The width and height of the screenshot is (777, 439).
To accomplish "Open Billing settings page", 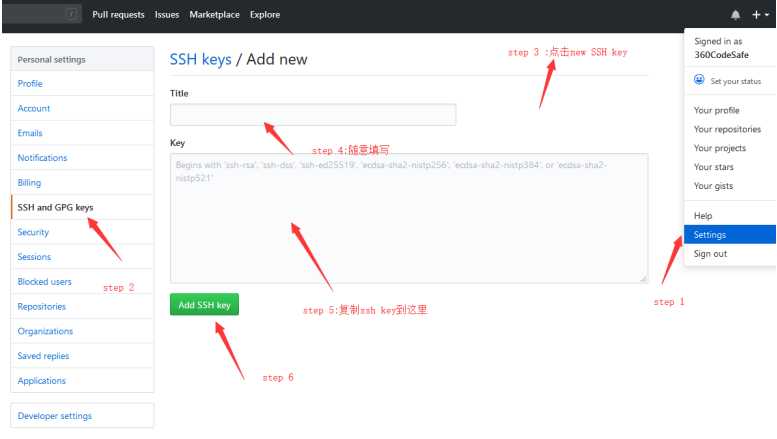I will [82, 182].
